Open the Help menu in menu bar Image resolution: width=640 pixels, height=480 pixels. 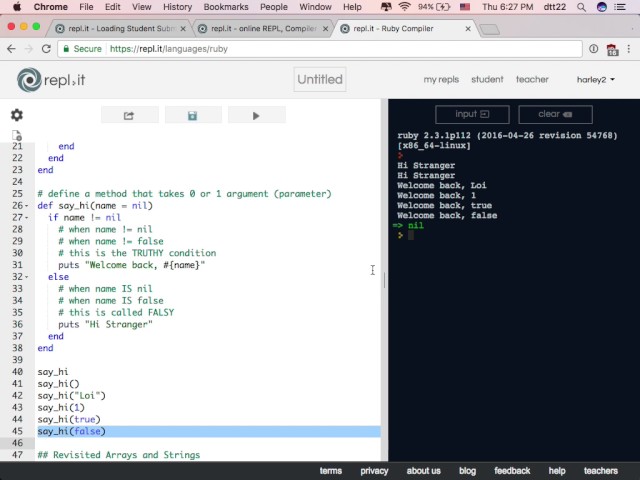(x=352, y=7)
